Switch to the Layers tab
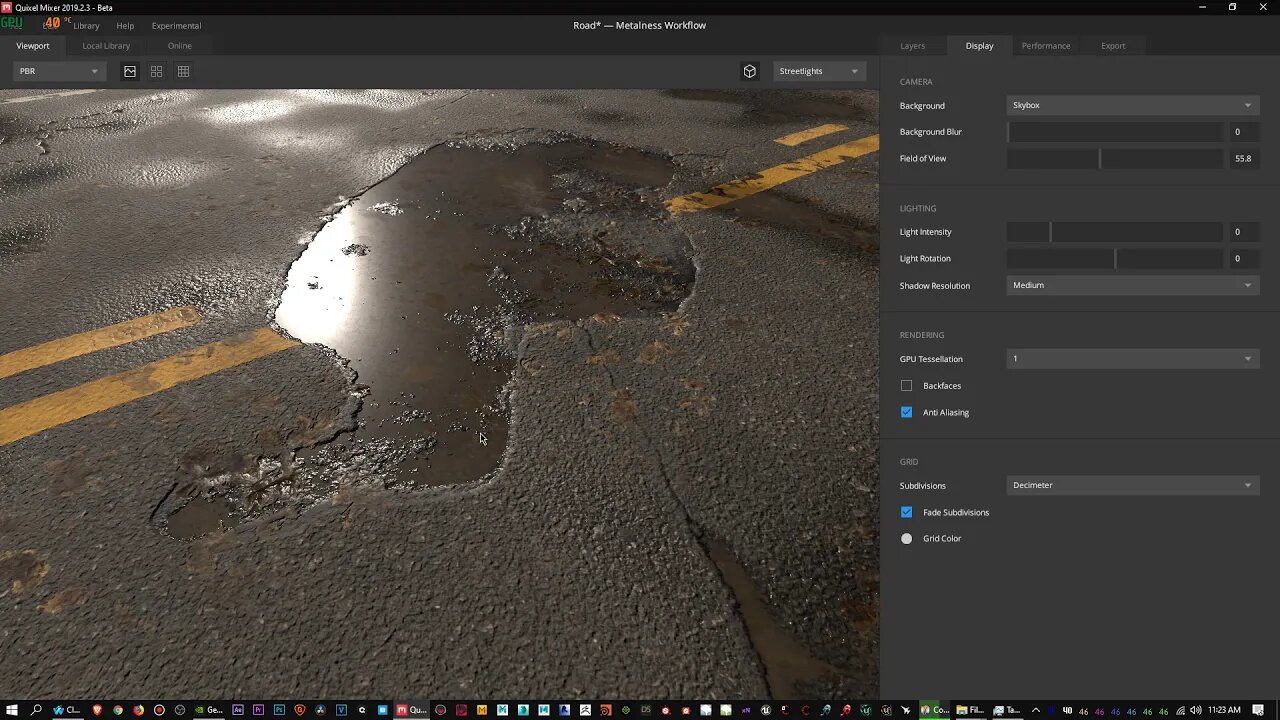The image size is (1280, 720). point(912,45)
